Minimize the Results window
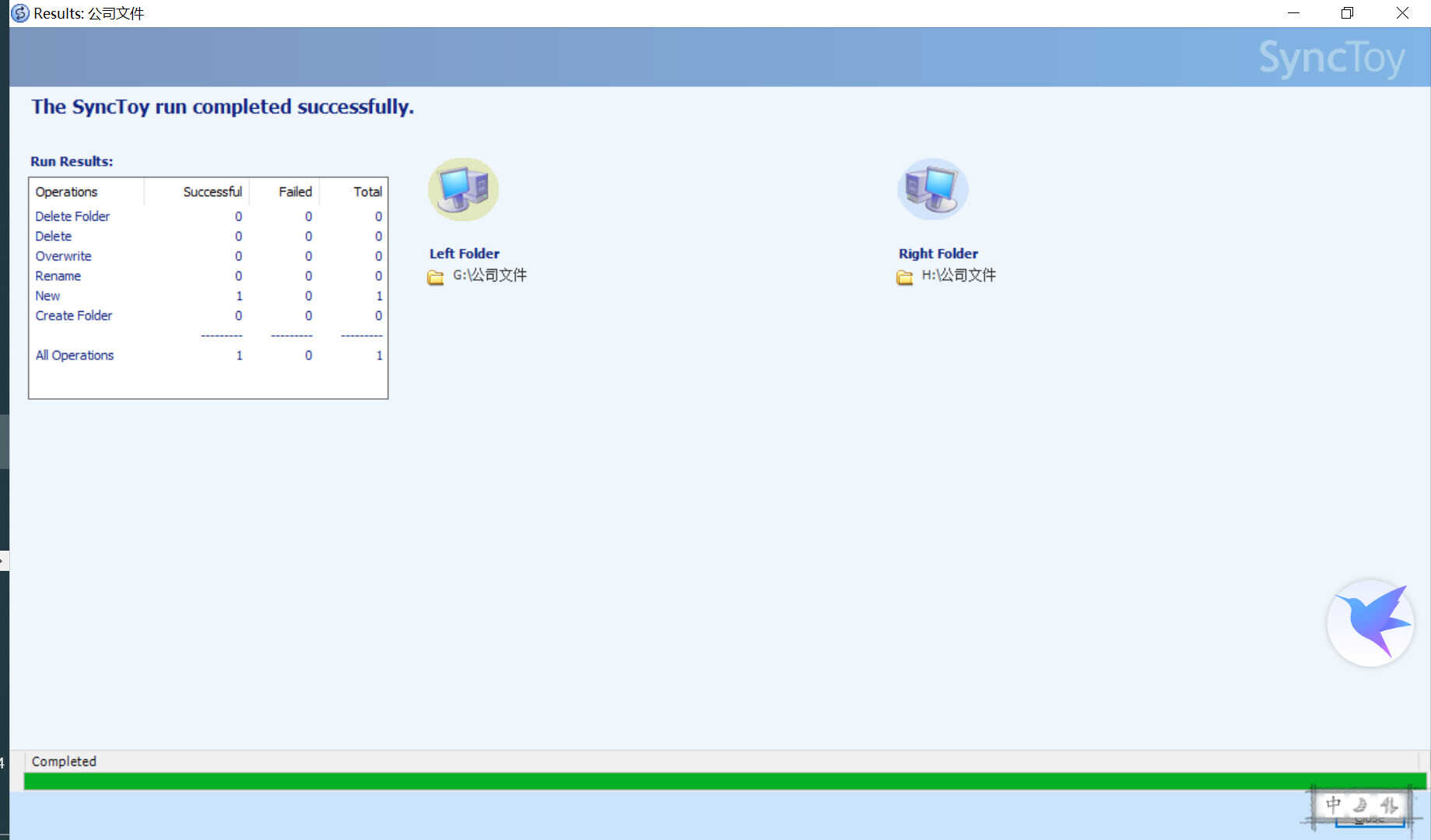This screenshot has width=1431, height=840. pyautogui.click(x=1293, y=13)
